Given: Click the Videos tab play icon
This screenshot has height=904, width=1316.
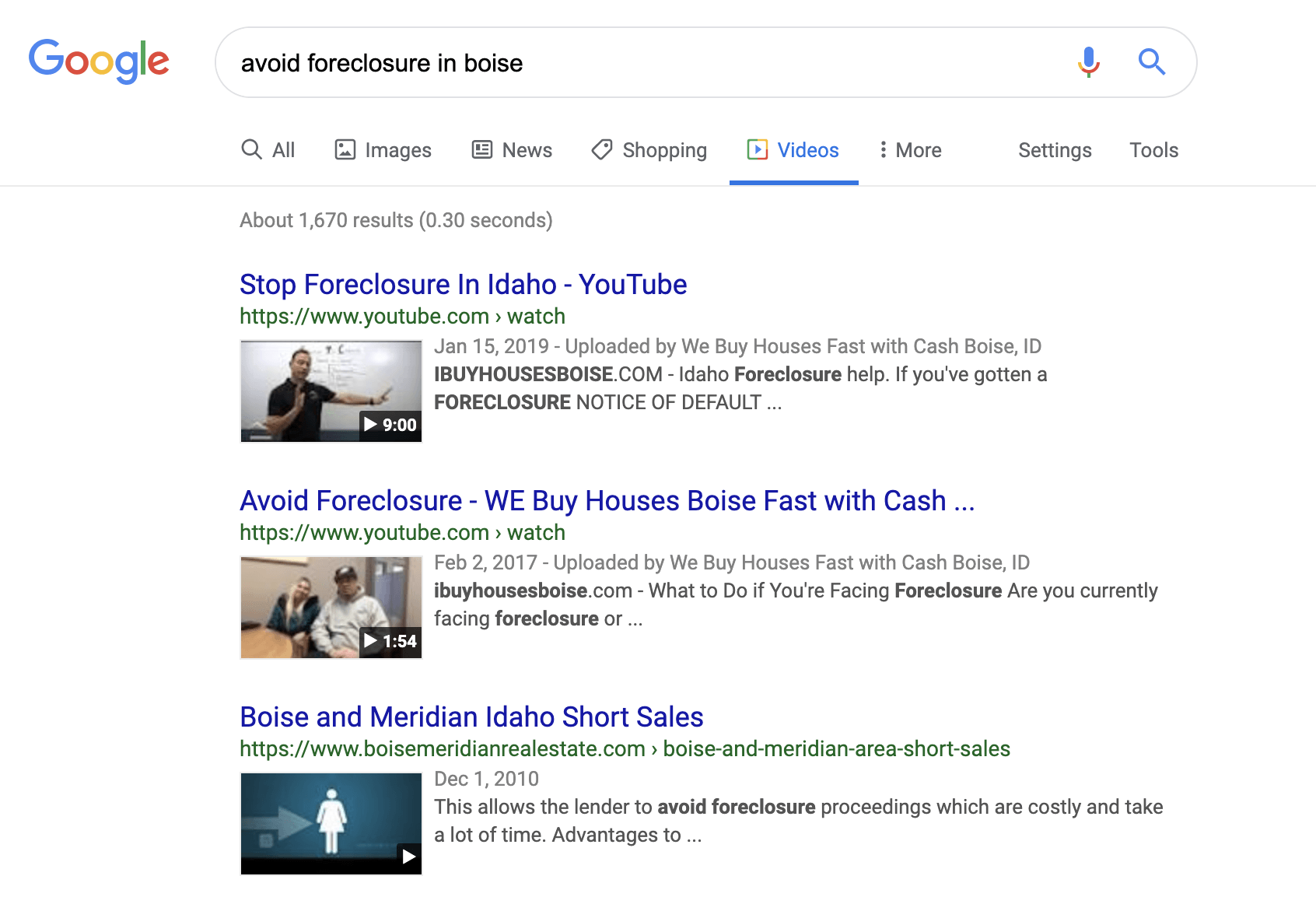Looking at the screenshot, I should tap(757, 149).
